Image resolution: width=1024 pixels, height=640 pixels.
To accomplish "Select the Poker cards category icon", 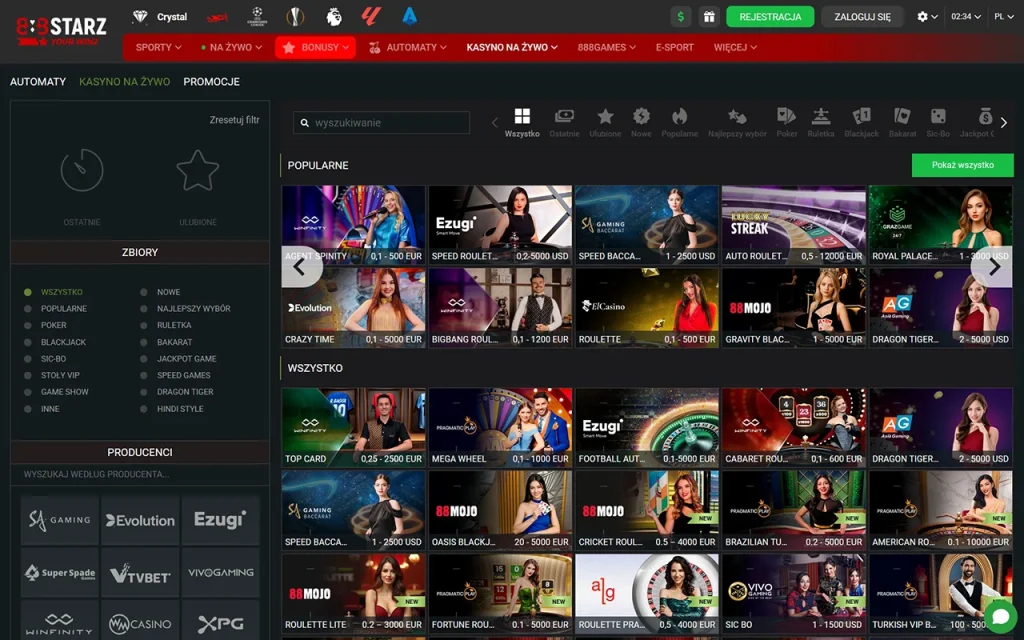I will (x=786, y=122).
